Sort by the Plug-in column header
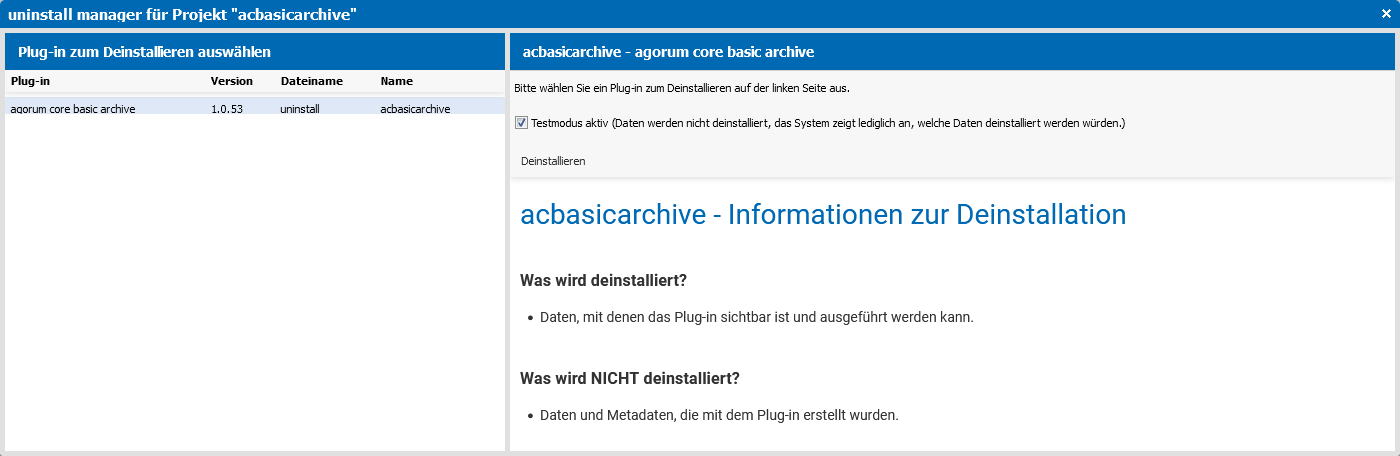Image resolution: width=1400 pixels, height=456 pixels. tap(105, 81)
